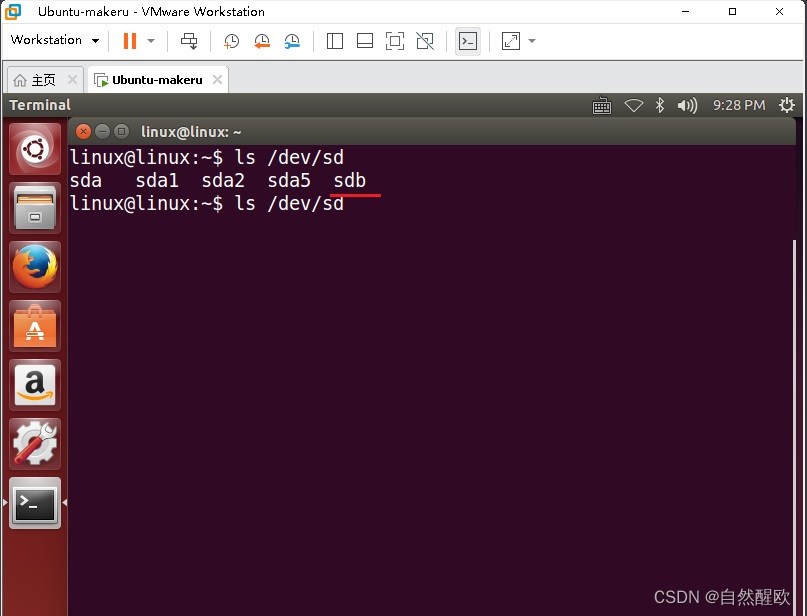The image size is (807, 616).
Task: Expand the stretch display dropdown arrow
Action: (532, 41)
